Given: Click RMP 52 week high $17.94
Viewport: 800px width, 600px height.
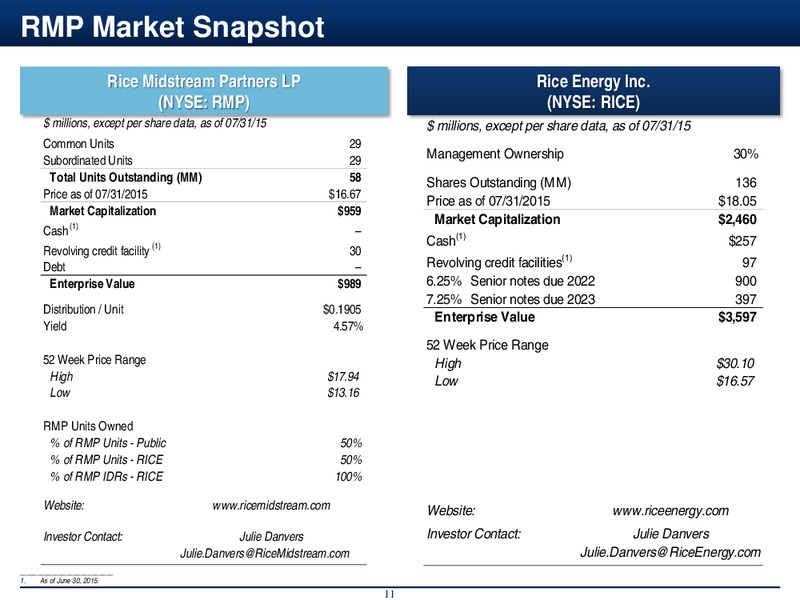Looking at the screenshot, I should [343, 377].
